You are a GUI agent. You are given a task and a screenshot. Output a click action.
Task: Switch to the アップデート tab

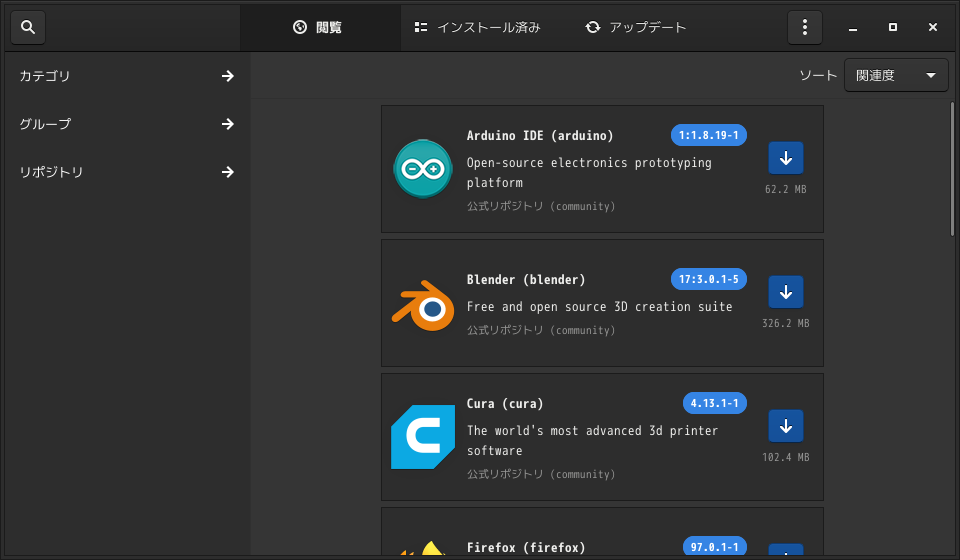636,27
